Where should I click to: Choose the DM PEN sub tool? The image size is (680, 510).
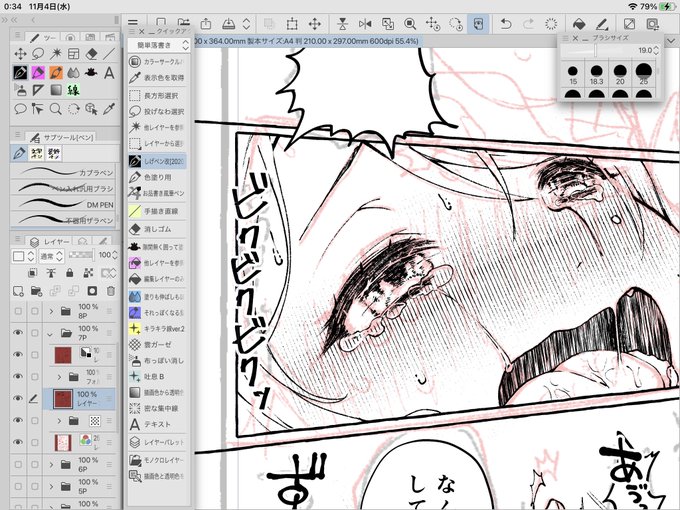[64, 204]
